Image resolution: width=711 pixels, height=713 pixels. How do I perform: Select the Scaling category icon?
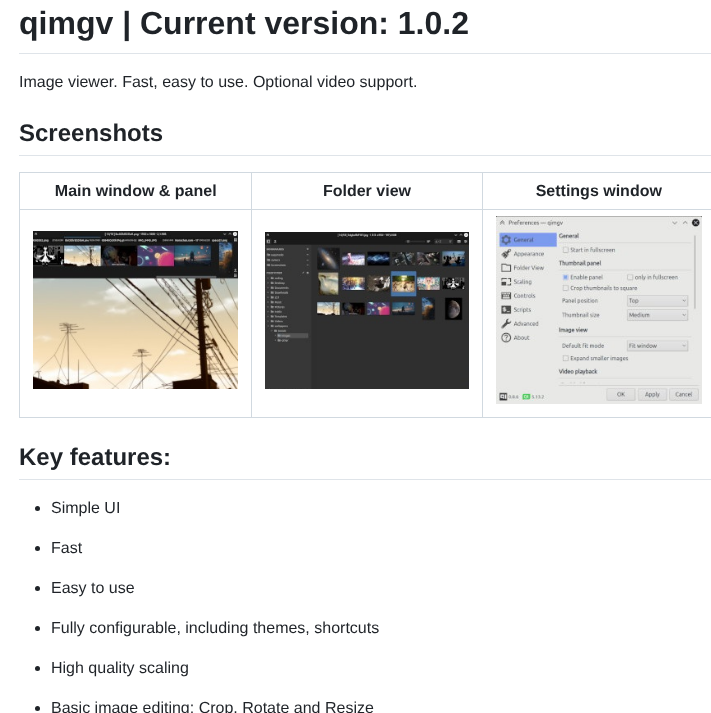[506, 282]
